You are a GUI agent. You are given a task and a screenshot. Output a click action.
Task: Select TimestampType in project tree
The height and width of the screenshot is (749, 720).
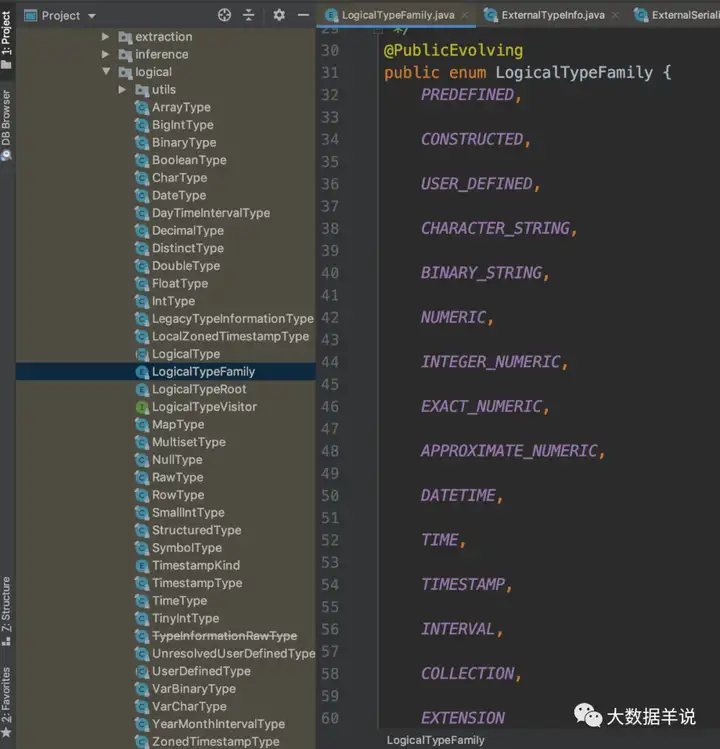coord(197,583)
